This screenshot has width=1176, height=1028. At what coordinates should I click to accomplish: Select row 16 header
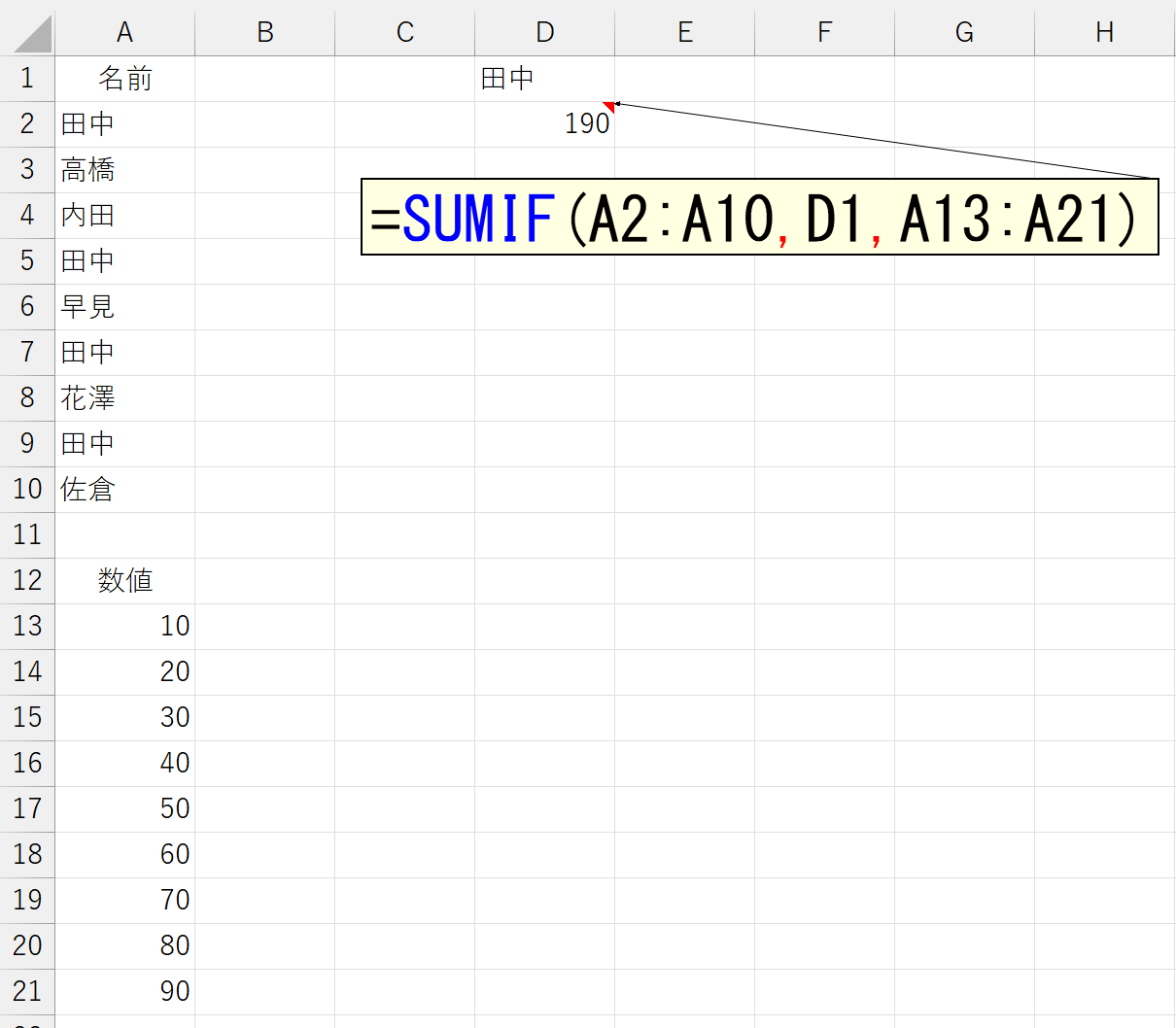click(x=27, y=764)
